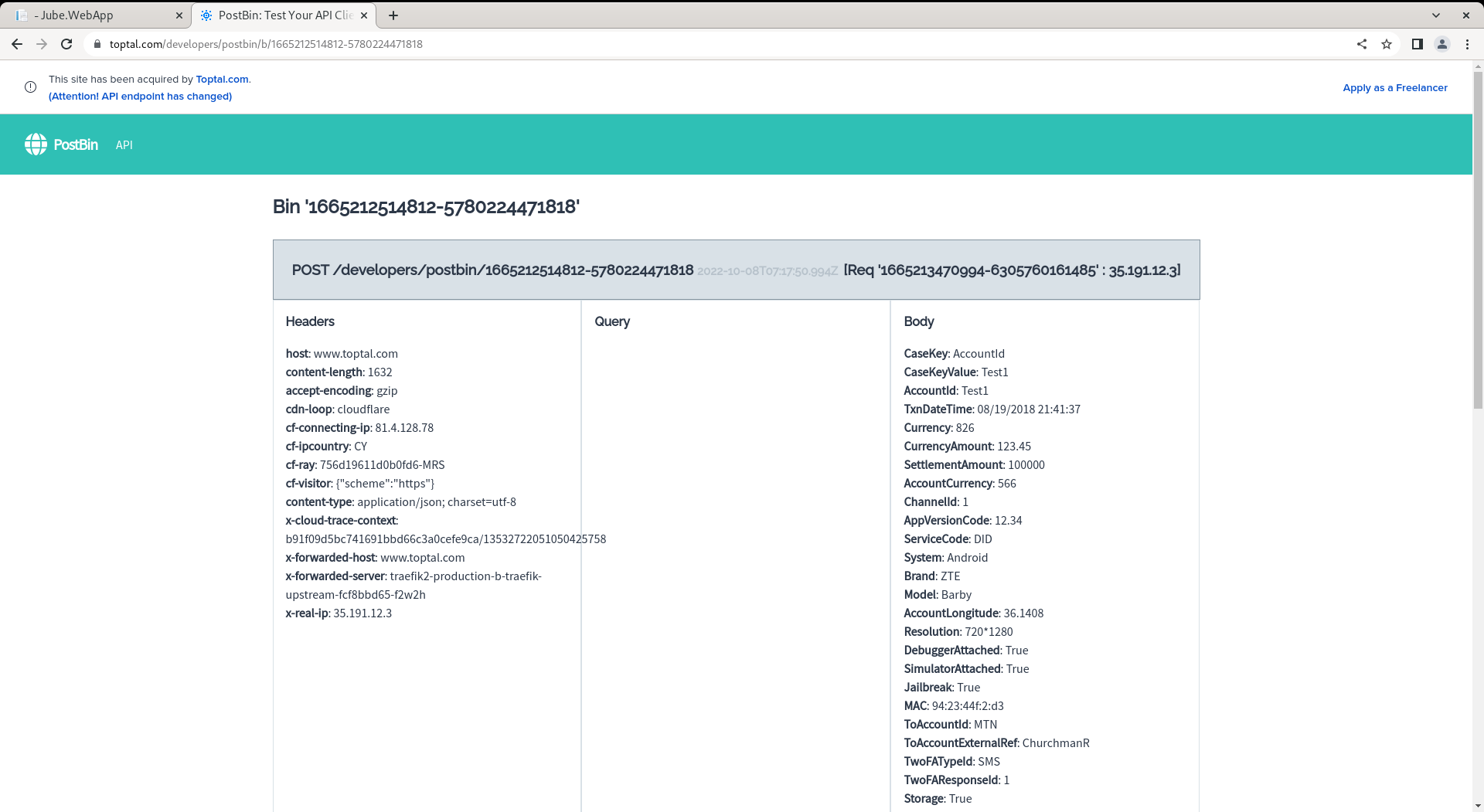The height and width of the screenshot is (812, 1484).
Task: Click the PostBin globe logo
Action: click(x=36, y=144)
